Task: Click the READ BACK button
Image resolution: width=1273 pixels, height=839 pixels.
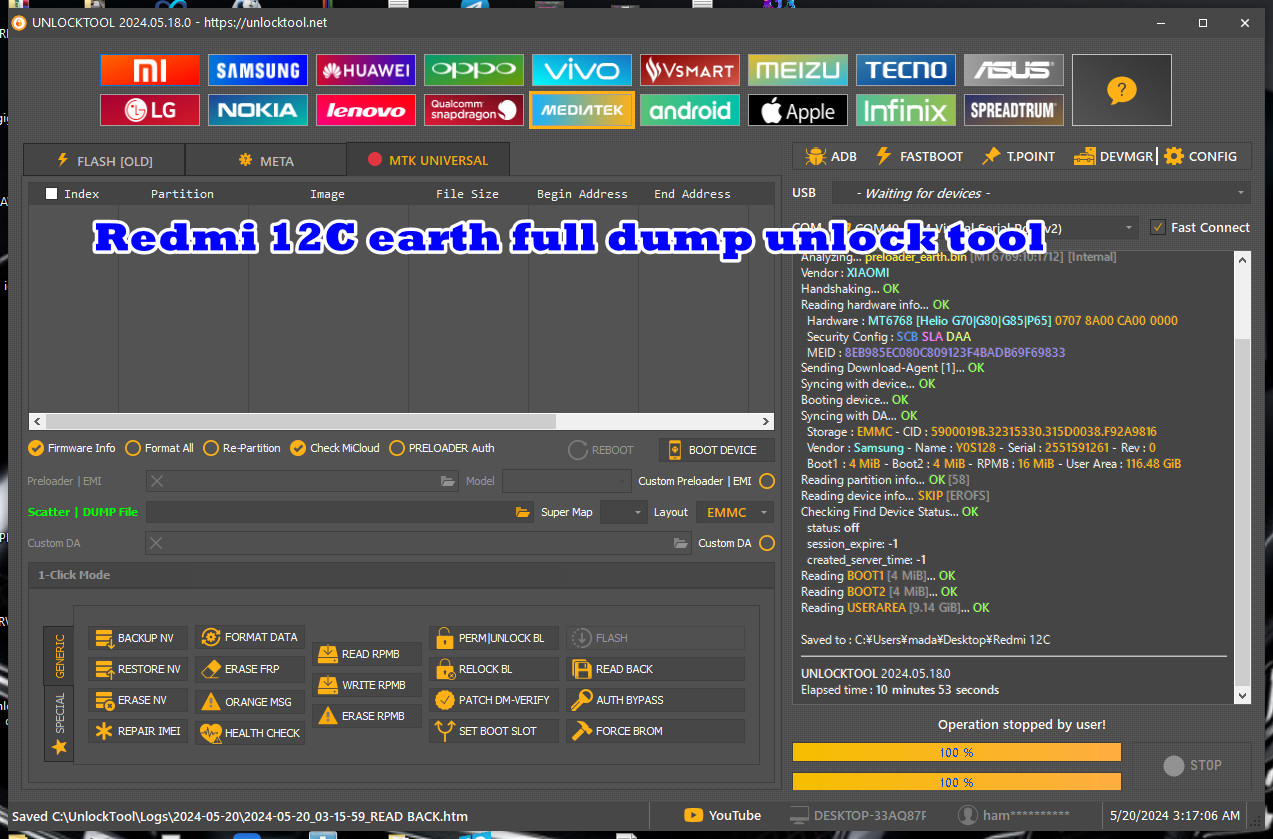Action: pos(656,669)
